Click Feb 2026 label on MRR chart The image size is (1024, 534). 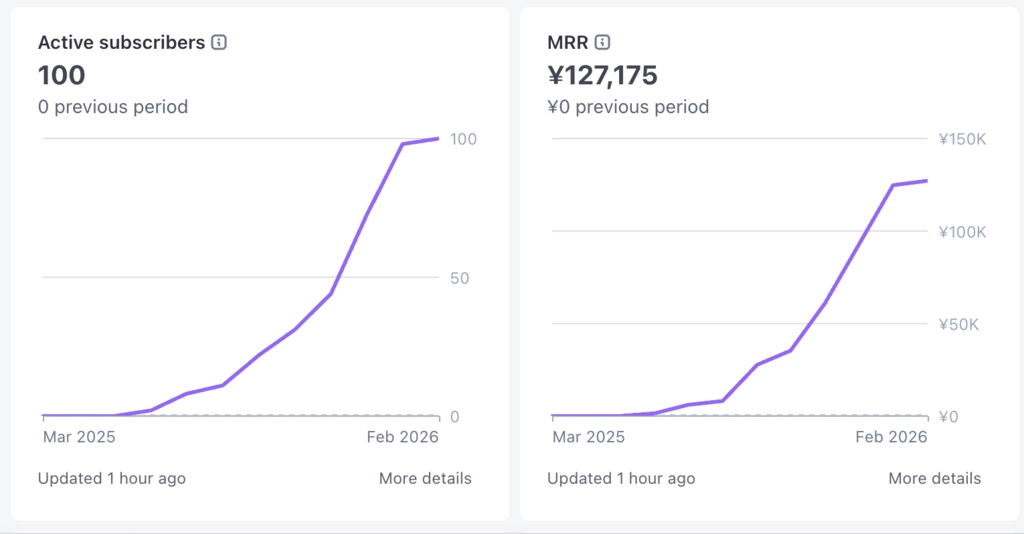point(892,437)
